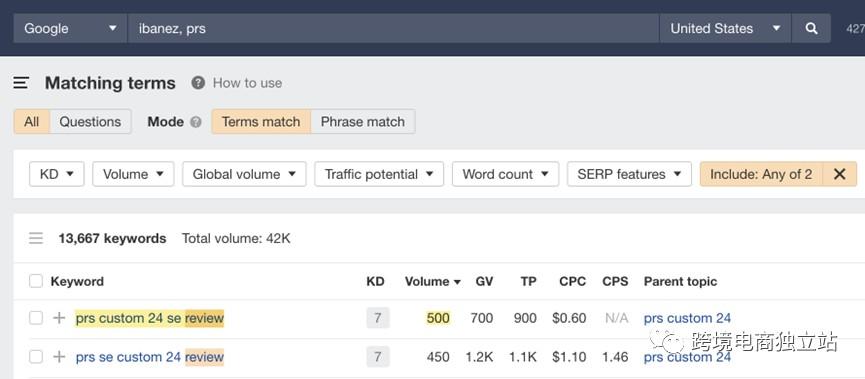This screenshot has height=379, width=865.
Task: Click the GV value 700
Action: 482,318
